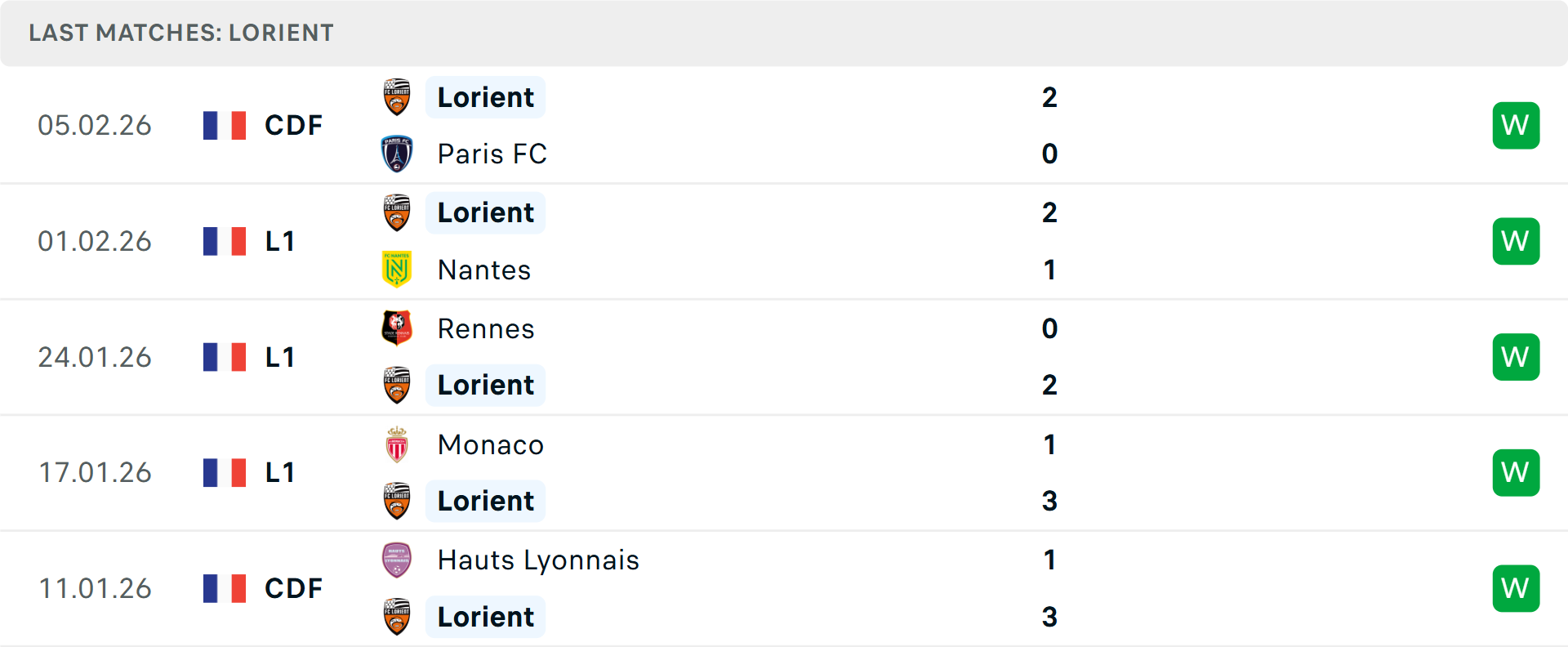Click the green W indicator on the bottom match
1568x647 pixels.
click(x=1516, y=588)
